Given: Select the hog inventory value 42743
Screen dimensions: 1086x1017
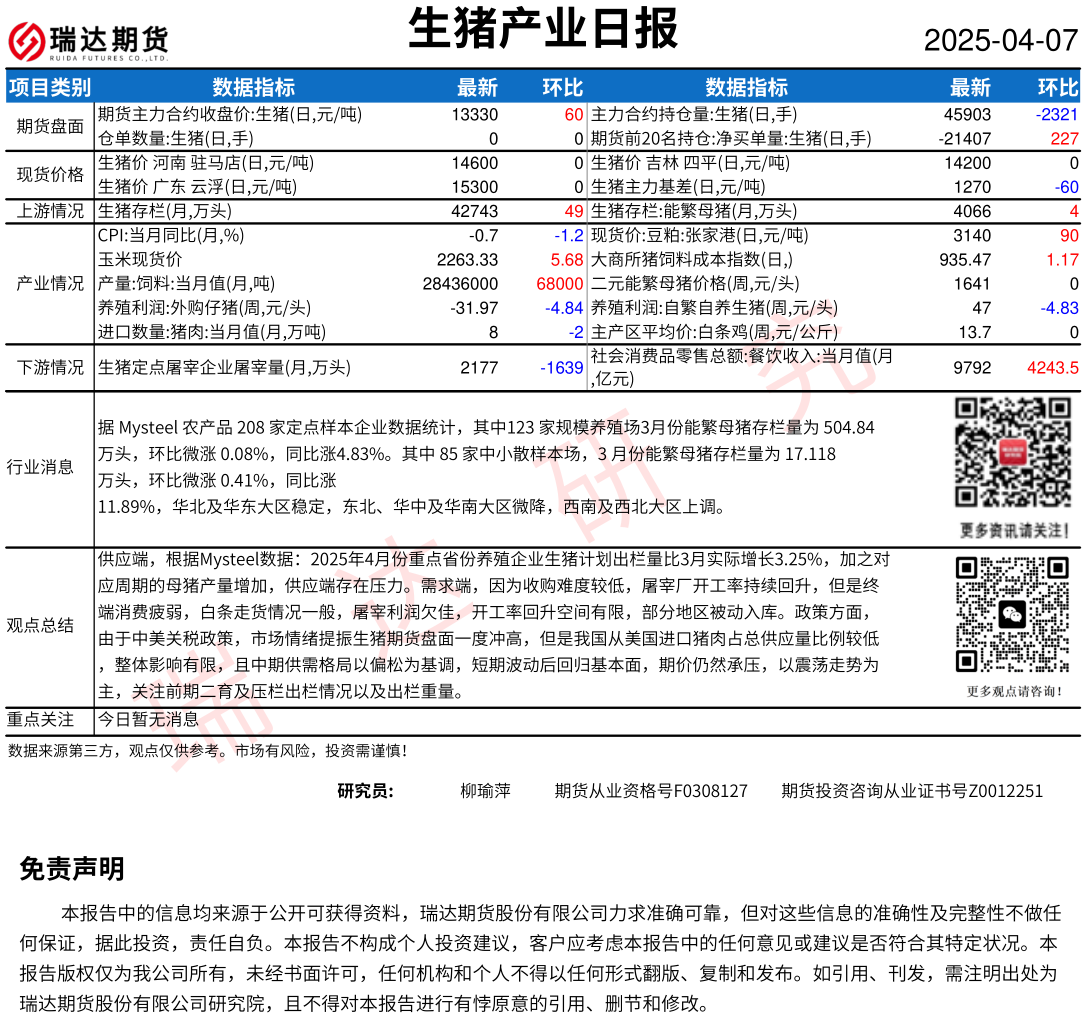Looking at the screenshot, I should (474, 211).
